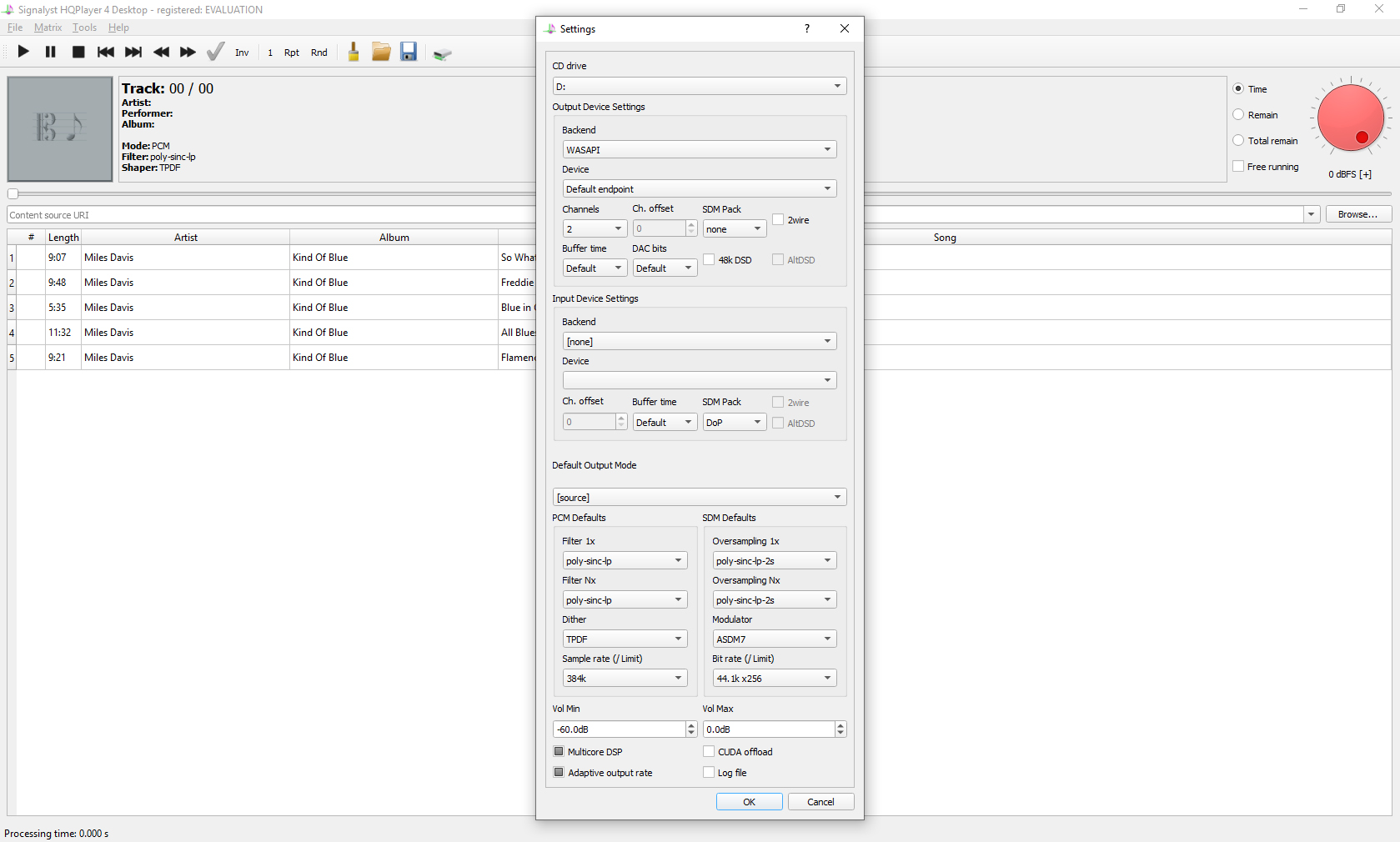Skip to next track icon
Viewport: 1400px width, 842px height.
click(x=133, y=52)
